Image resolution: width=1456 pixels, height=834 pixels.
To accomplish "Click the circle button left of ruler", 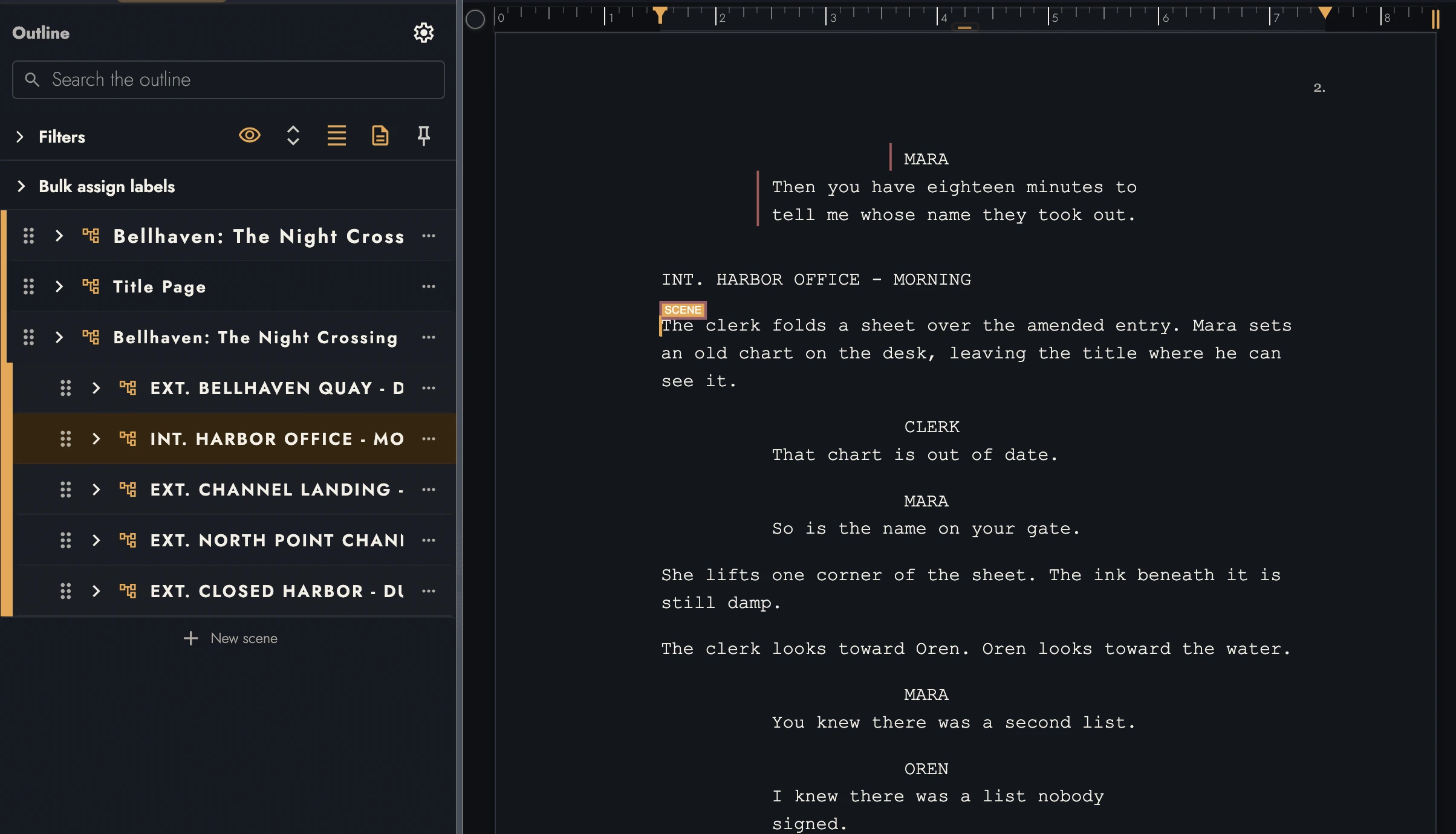I will point(475,19).
